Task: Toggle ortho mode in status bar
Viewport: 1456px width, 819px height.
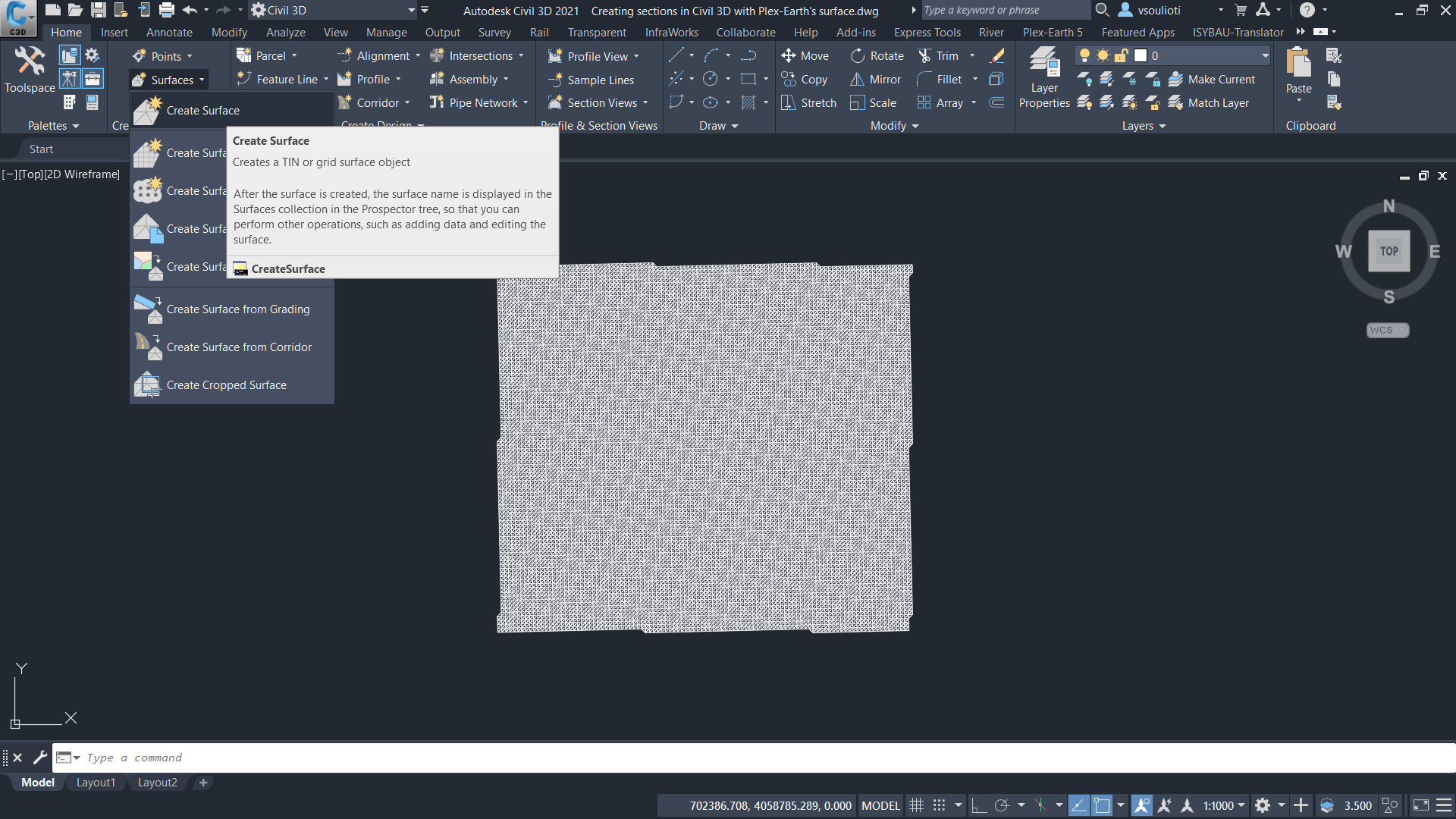Action: [x=979, y=805]
